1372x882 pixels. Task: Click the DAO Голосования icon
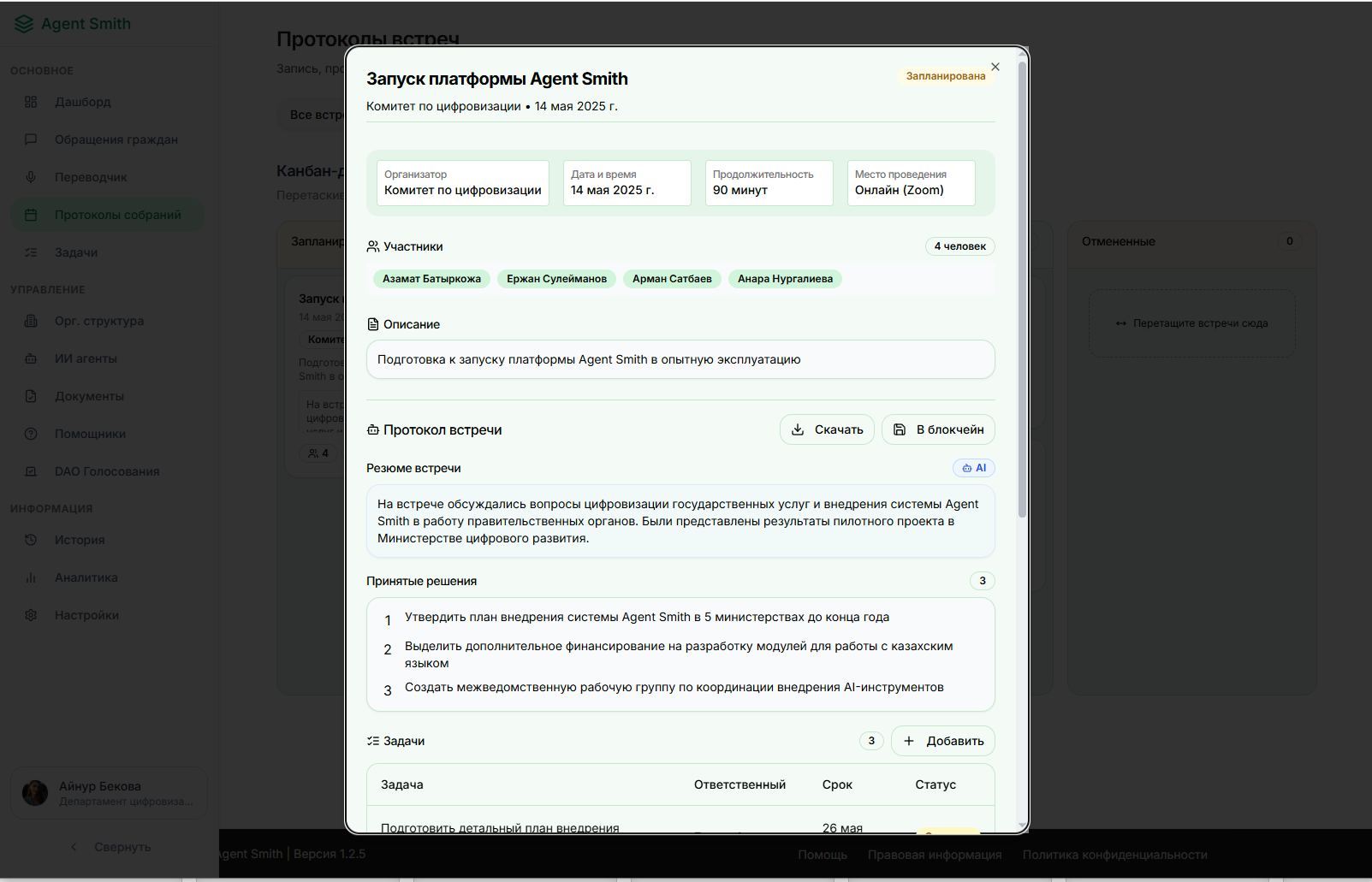[31, 471]
